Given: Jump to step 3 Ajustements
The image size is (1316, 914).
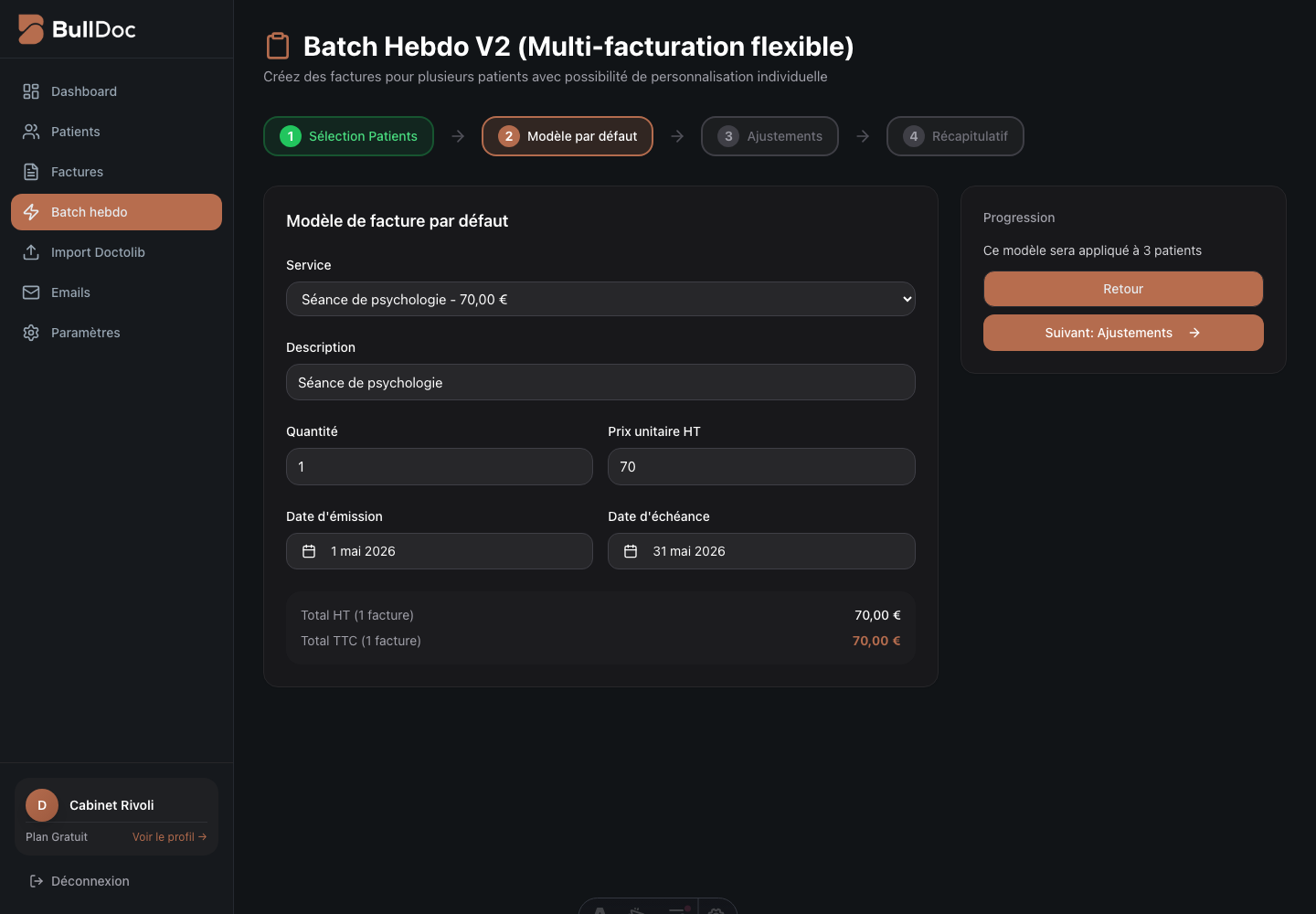Looking at the screenshot, I should click(769, 136).
